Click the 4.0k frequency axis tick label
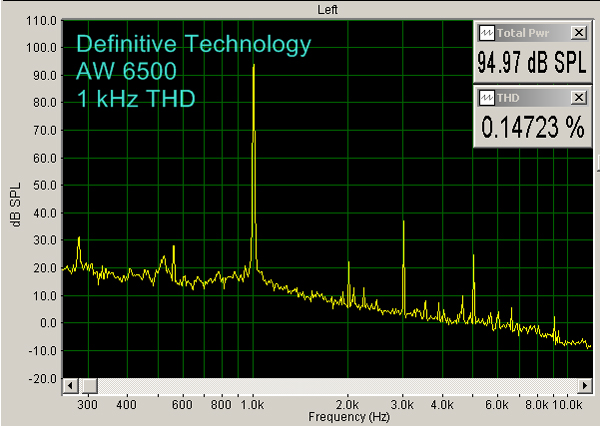The image size is (600, 426). [442, 405]
